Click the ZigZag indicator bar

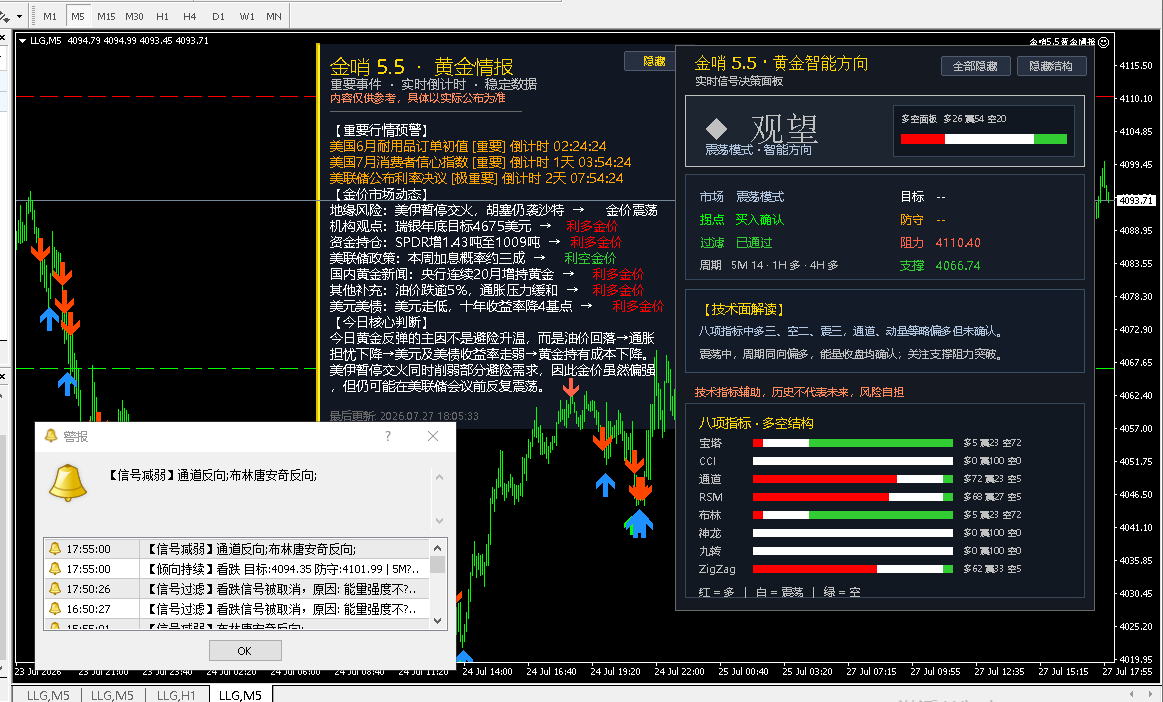(852, 569)
